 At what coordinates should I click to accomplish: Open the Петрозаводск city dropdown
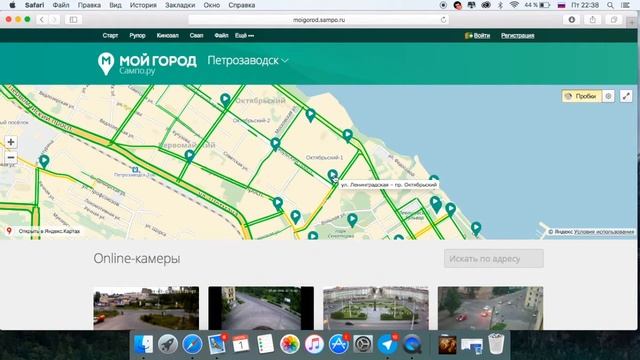point(248,60)
